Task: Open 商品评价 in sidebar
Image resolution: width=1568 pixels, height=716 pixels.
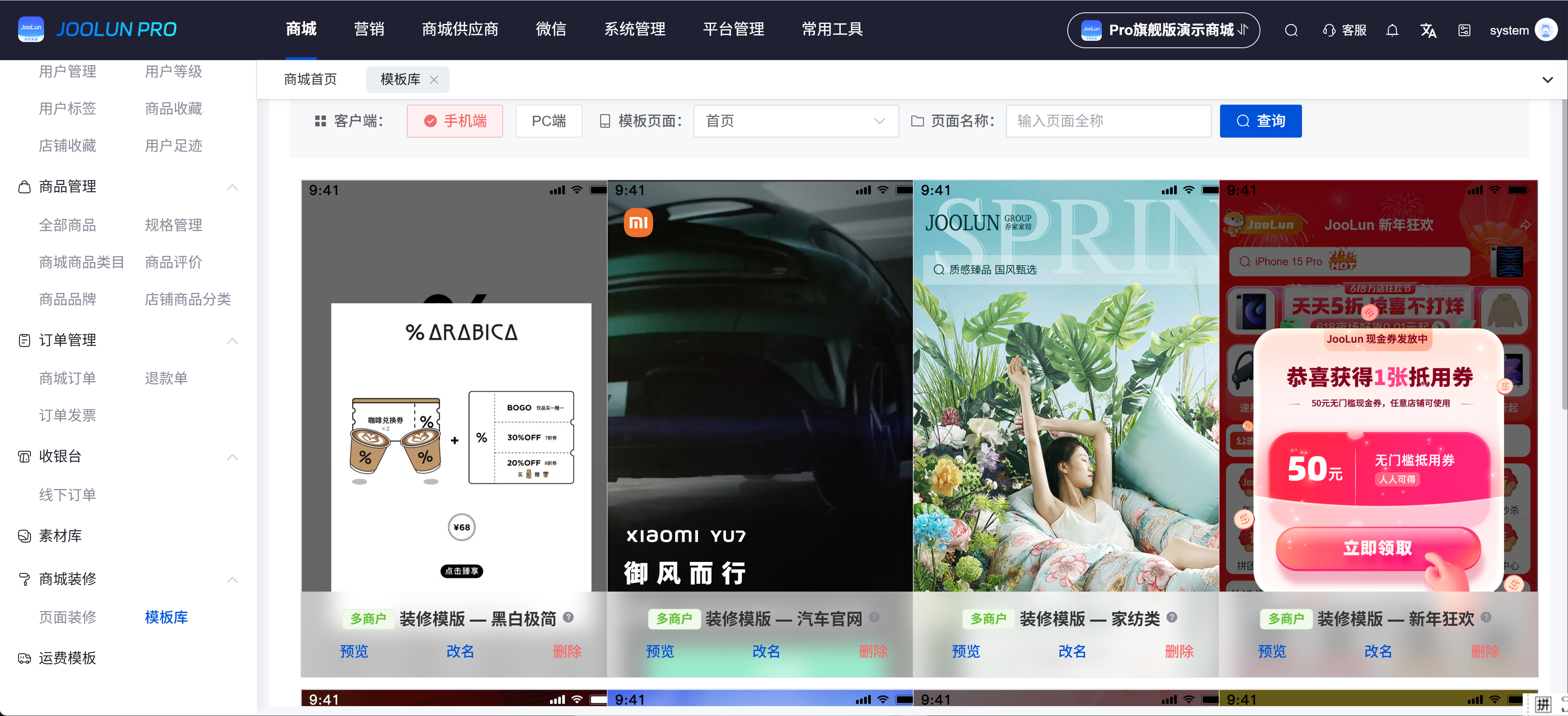Action: [173, 262]
